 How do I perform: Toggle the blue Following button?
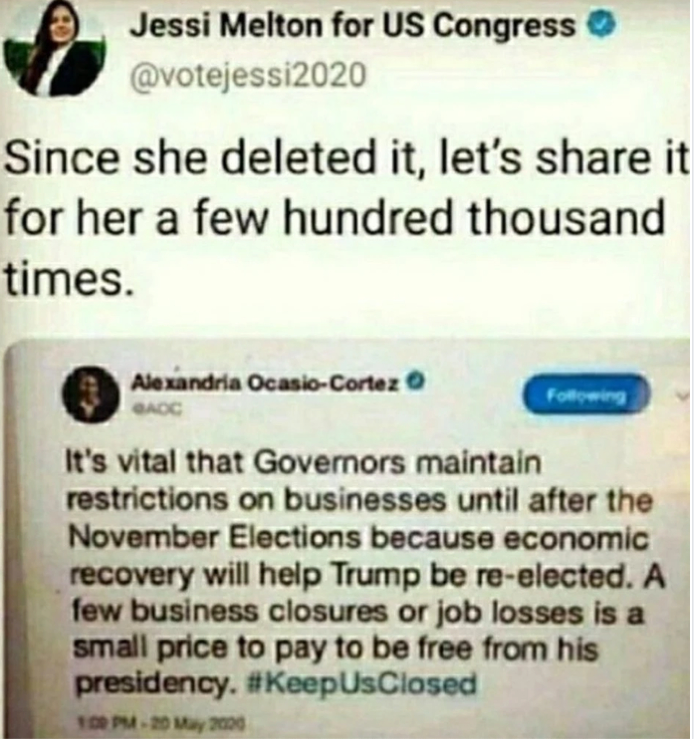587,395
